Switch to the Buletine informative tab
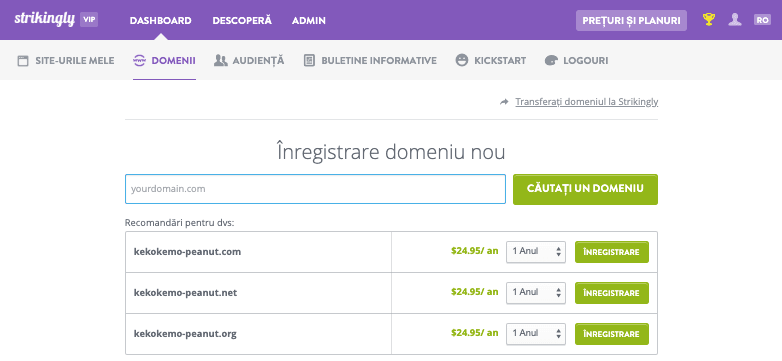The height and width of the screenshot is (361, 782). pyautogui.click(x=370, y=61)
